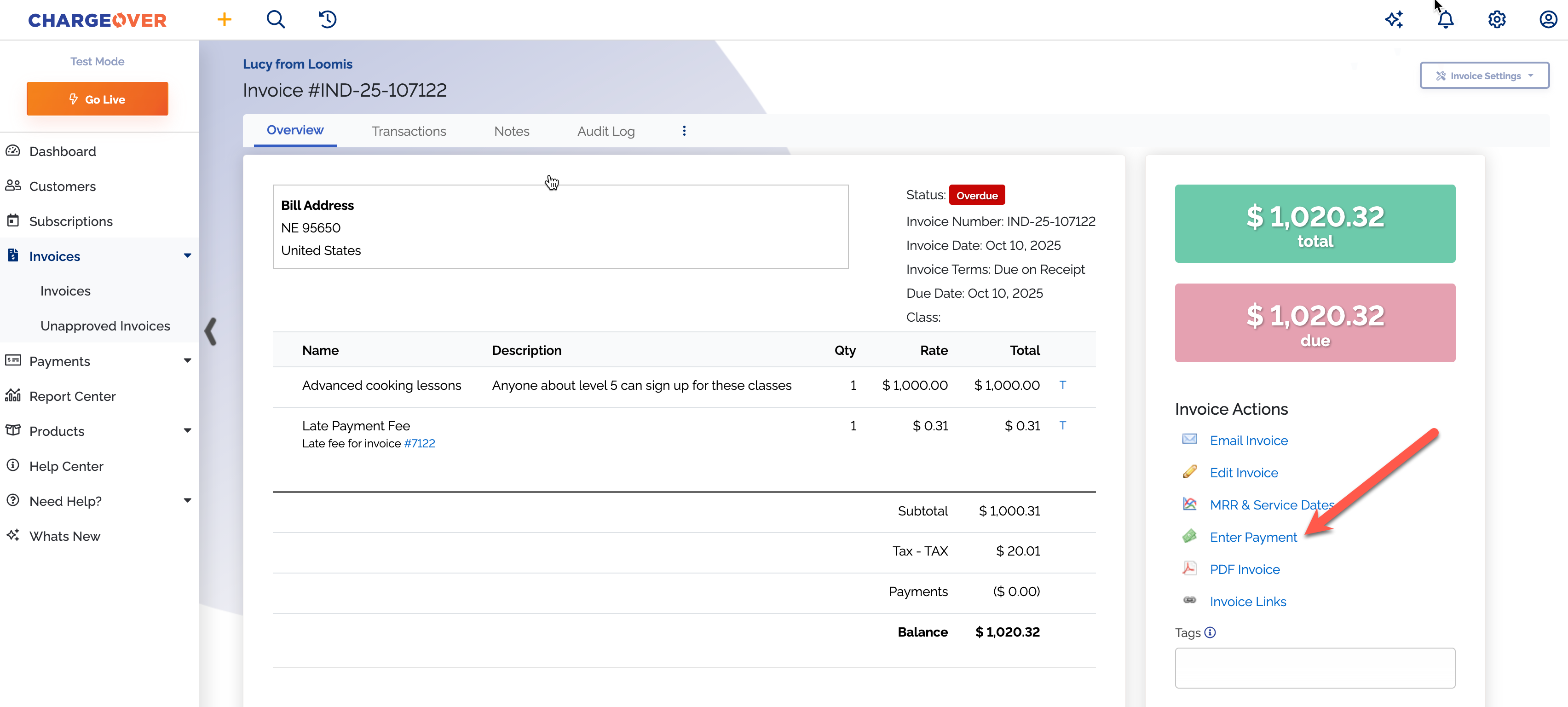Collapse the sidebar with the chevron arrow
The image size is (1568, 707).
(x=211, y=332)
